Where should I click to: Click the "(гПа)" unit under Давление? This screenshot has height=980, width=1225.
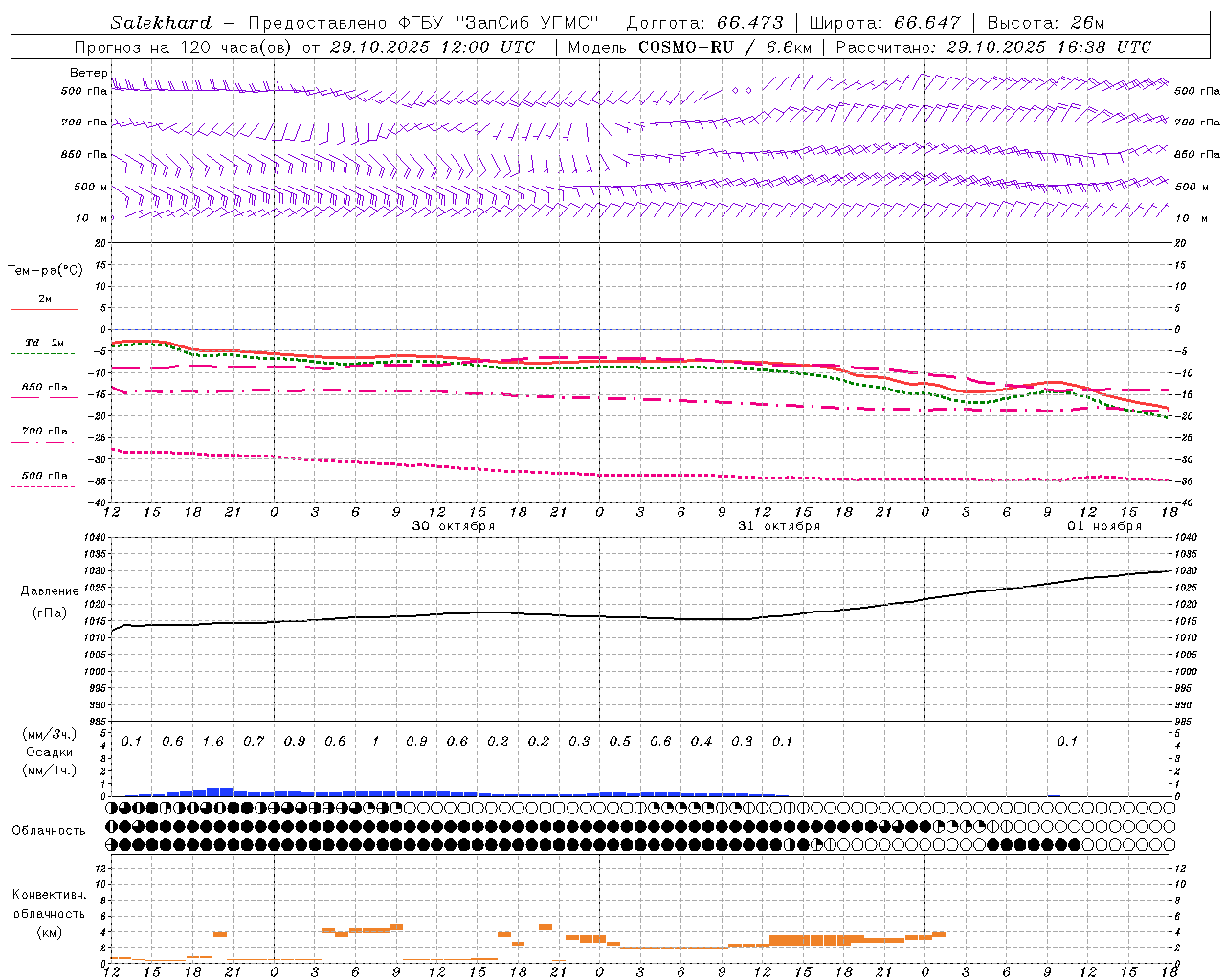[x=50, y=612]
